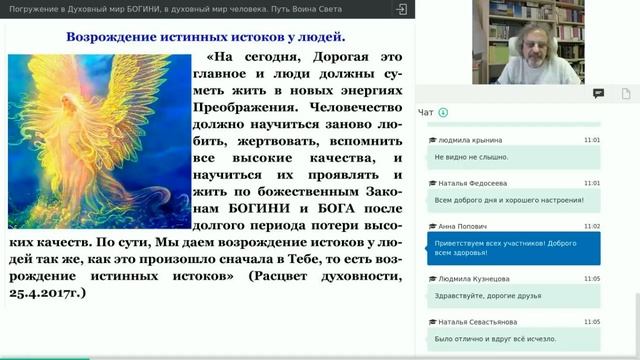Screen dimensions: 640x360
Task: Select the message 'Не видно не слышно.'
Action: tap(513, 157)
